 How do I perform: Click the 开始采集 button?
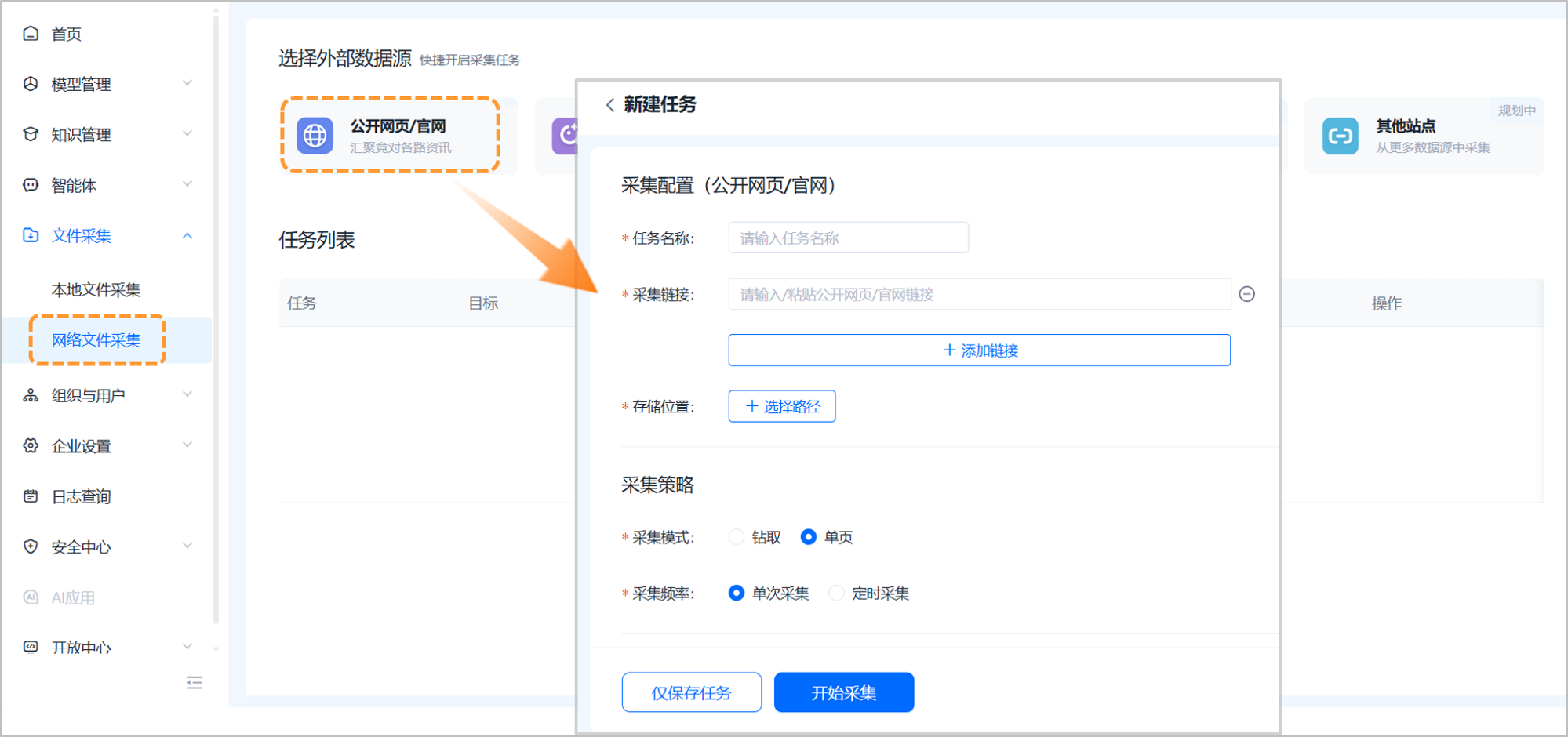843,692
